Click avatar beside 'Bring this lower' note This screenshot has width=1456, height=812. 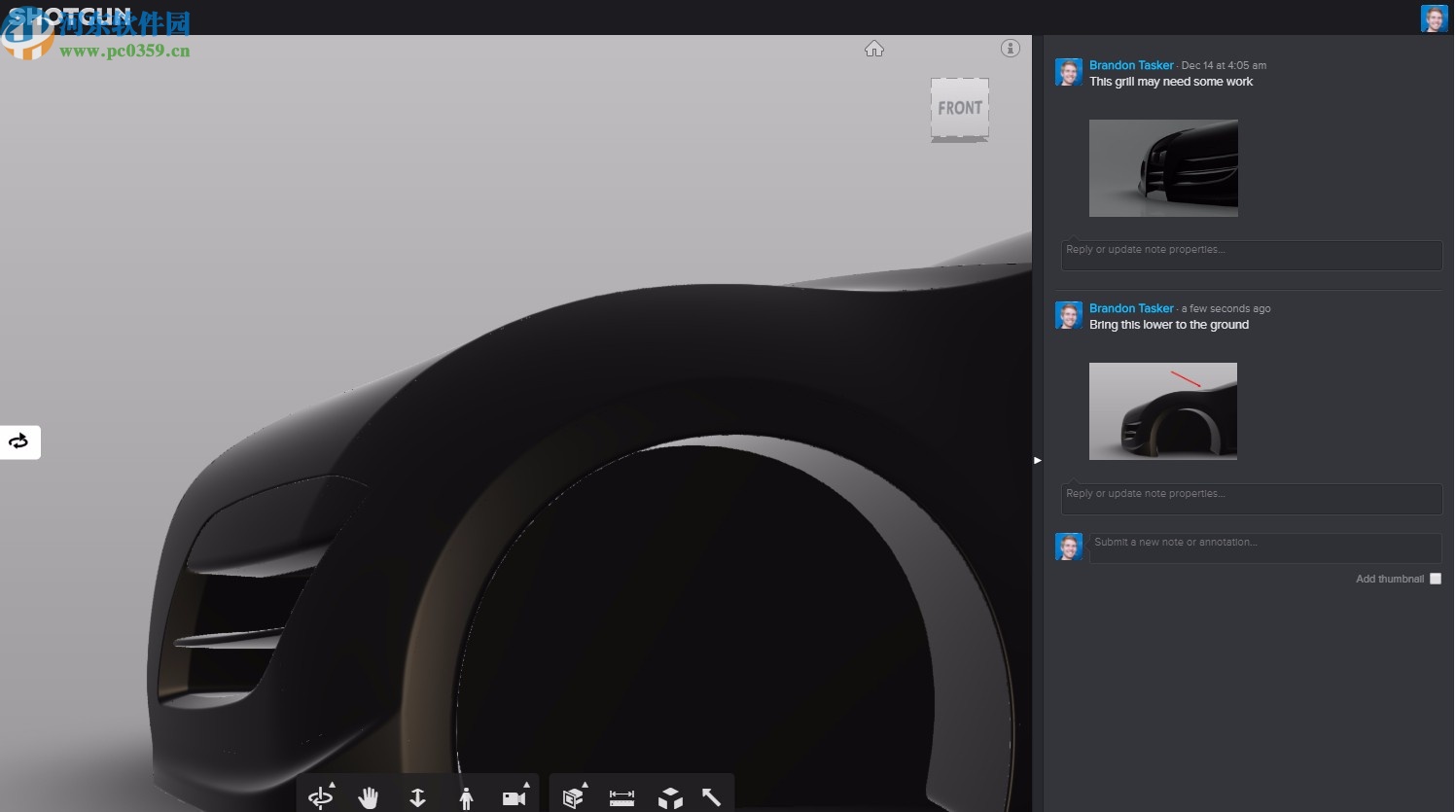pyautogui.click(x=1069, y=315)
